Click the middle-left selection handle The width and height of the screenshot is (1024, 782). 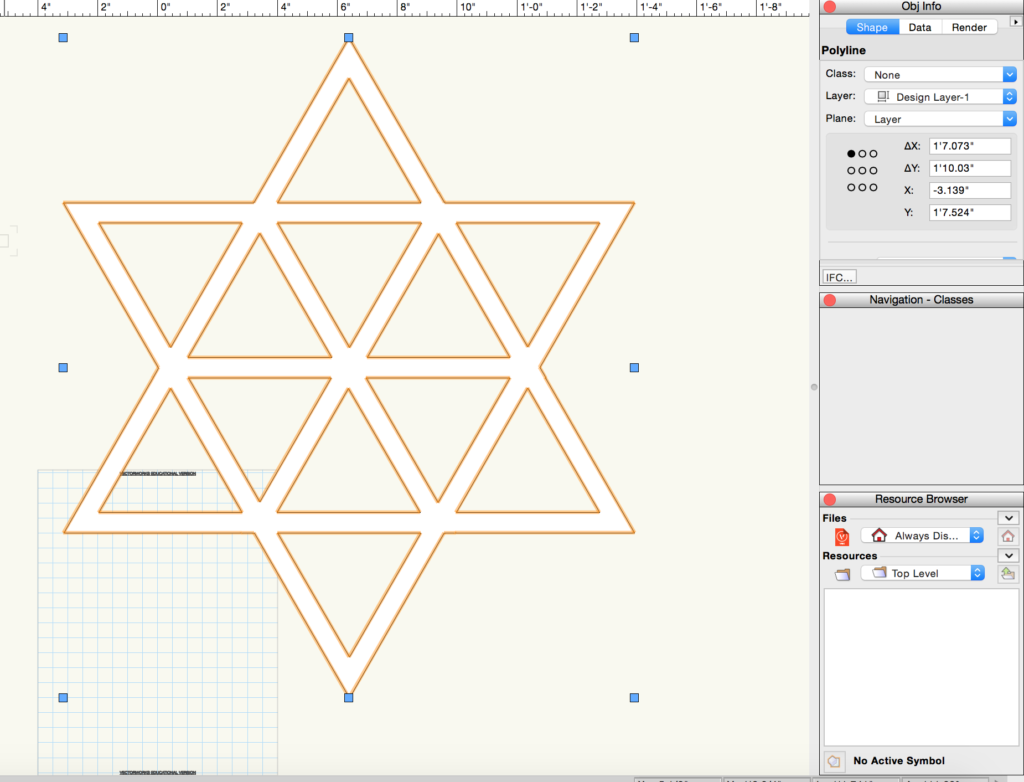tap(63, 368)
